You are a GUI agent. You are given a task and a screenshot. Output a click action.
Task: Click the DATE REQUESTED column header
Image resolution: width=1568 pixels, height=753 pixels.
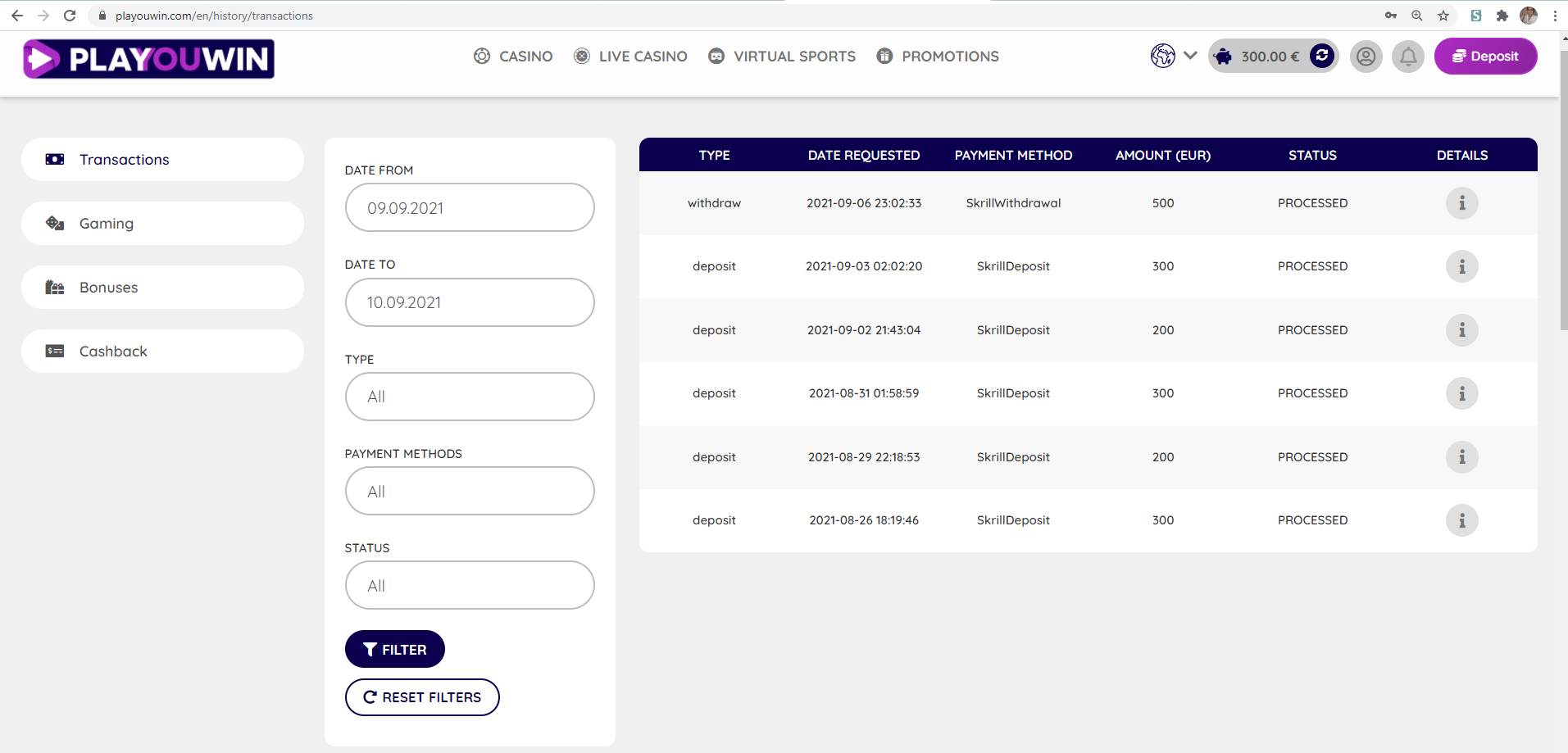click(864, 155)
